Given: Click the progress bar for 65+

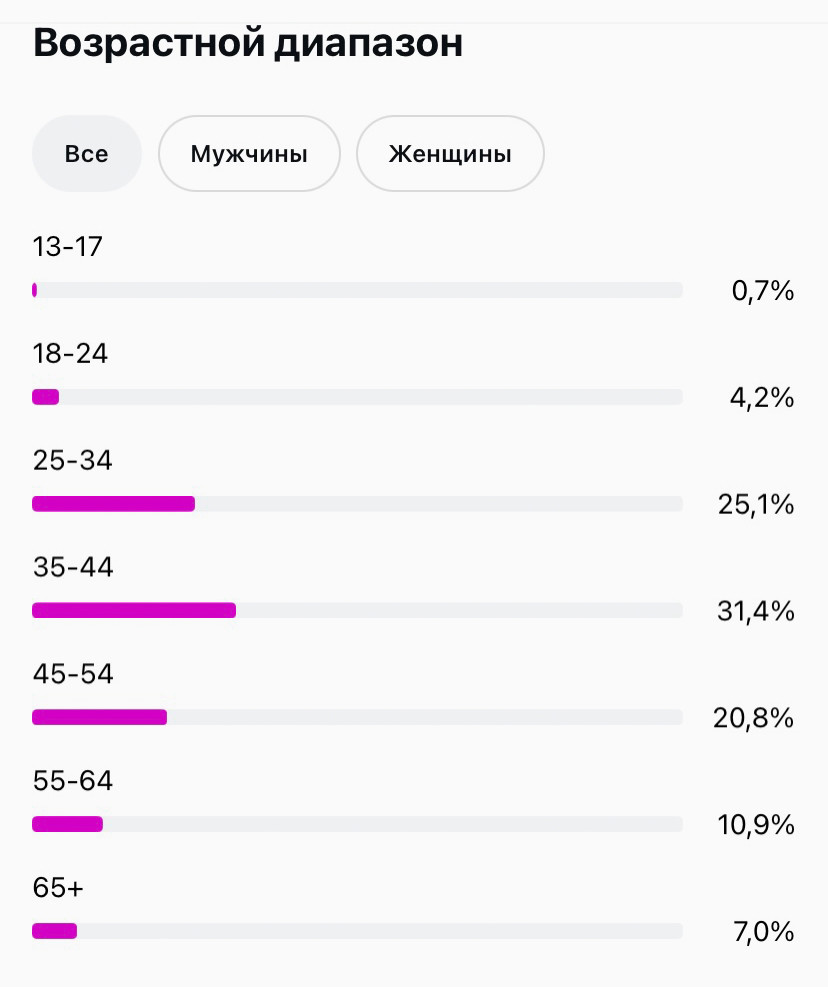Looking at the screenshot, I should pyautogui.click(x=357, y=931).
